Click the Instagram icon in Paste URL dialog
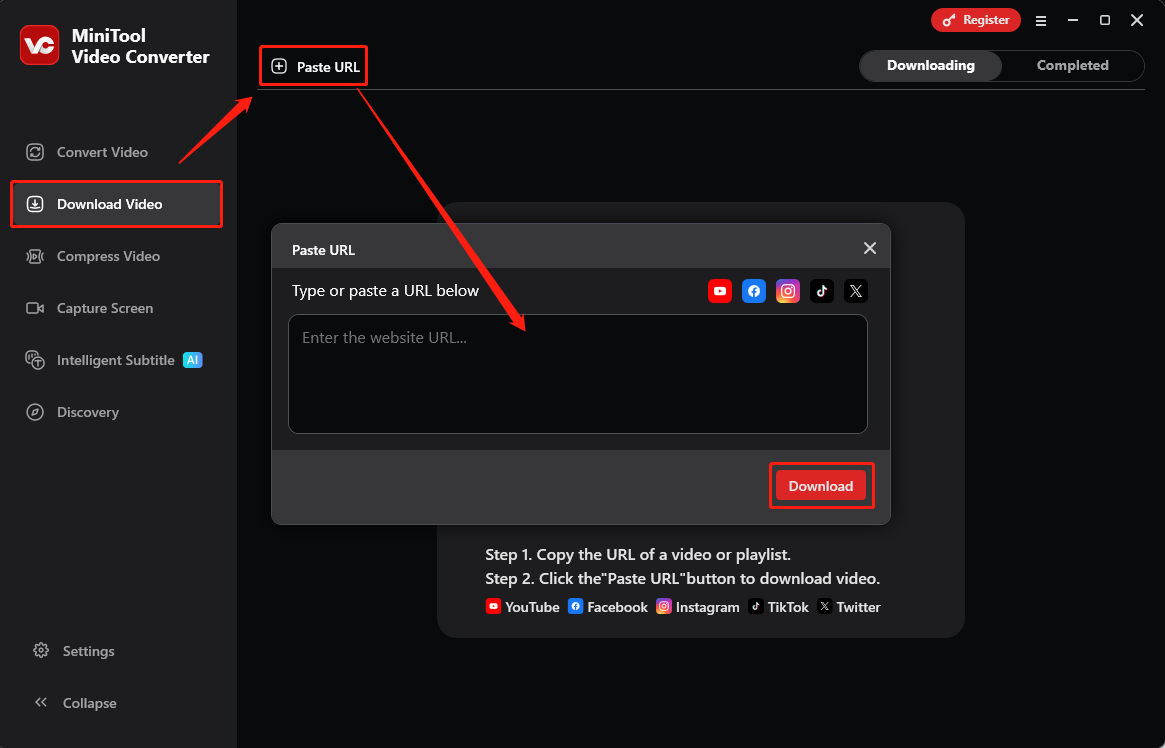 click(787, 291)
